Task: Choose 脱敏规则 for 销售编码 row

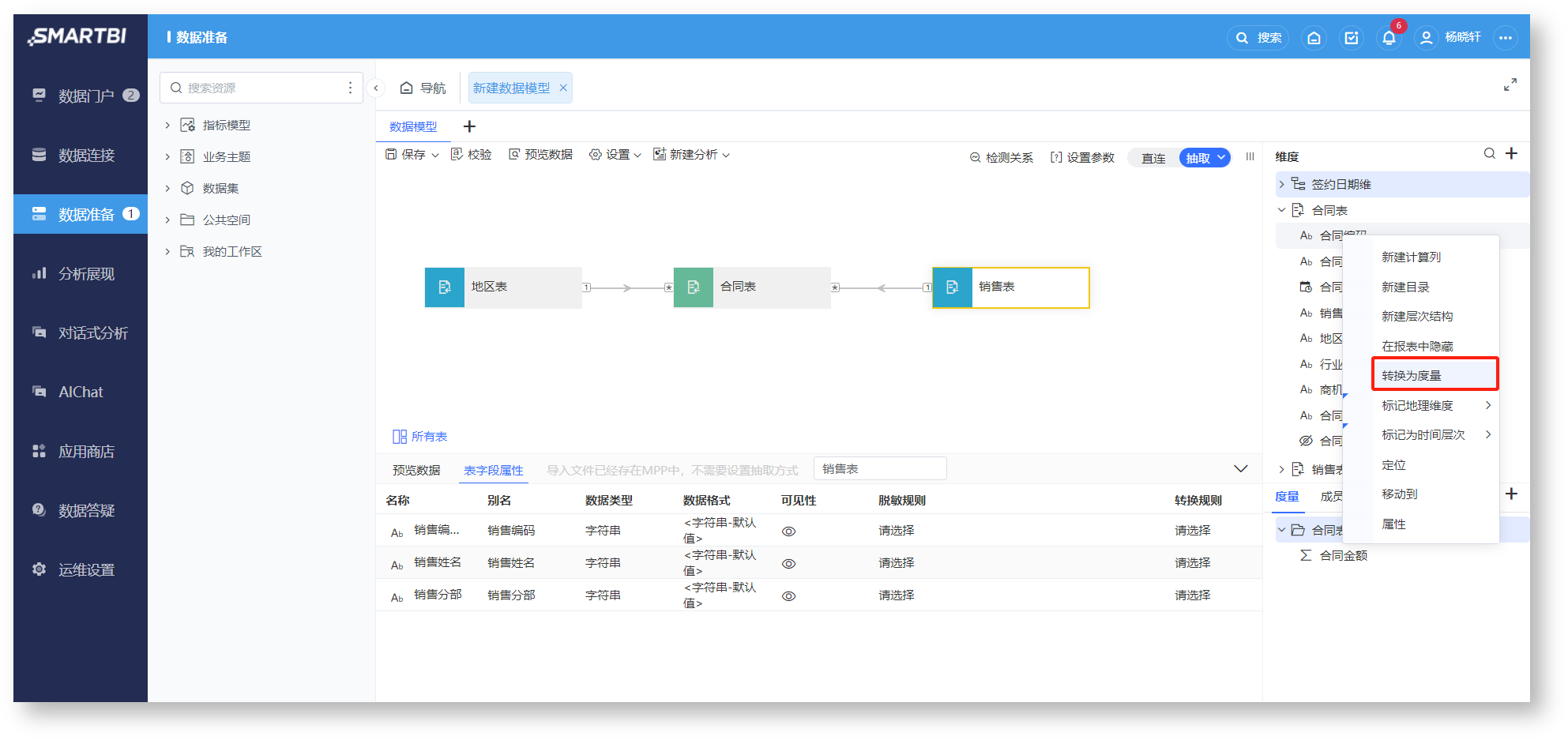Action: [897, 531]
